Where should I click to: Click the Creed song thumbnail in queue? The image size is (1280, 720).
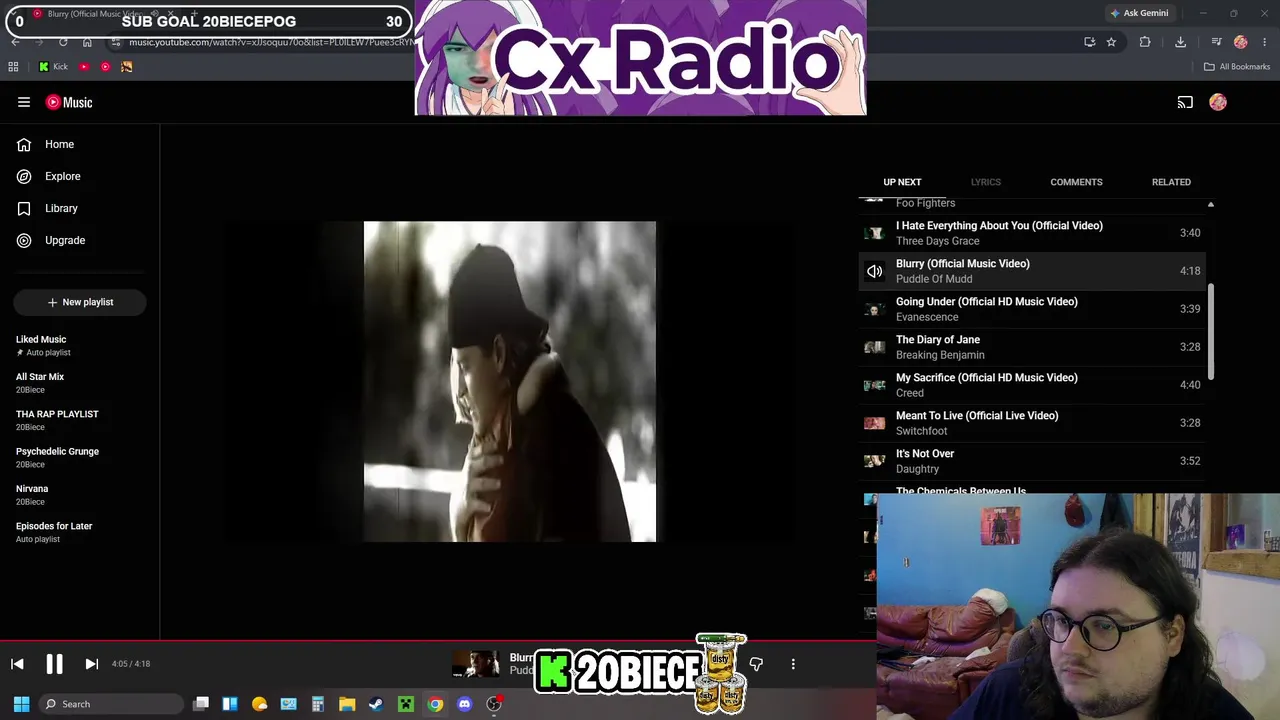pos(875,385)
